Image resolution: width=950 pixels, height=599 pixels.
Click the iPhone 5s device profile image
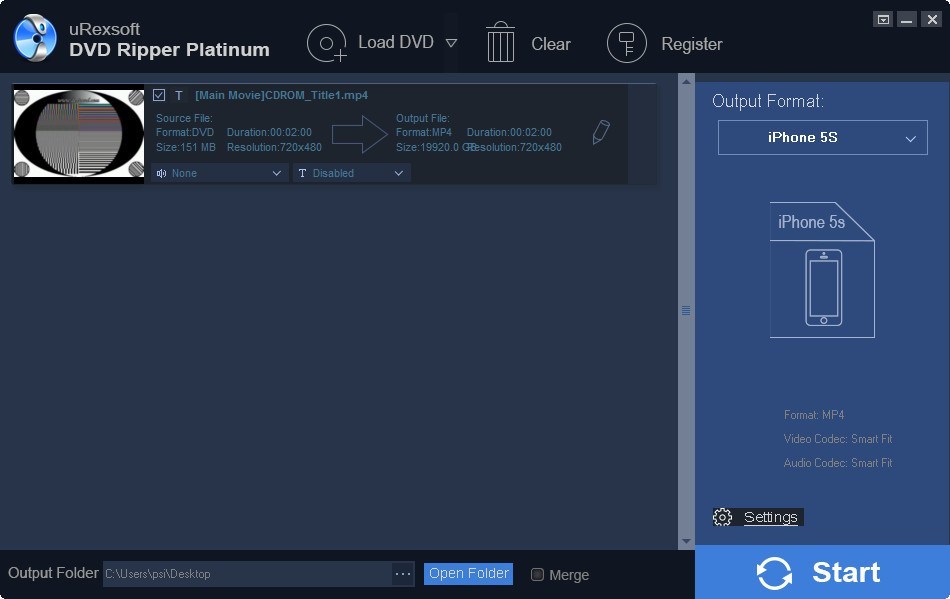pos(822,270)
